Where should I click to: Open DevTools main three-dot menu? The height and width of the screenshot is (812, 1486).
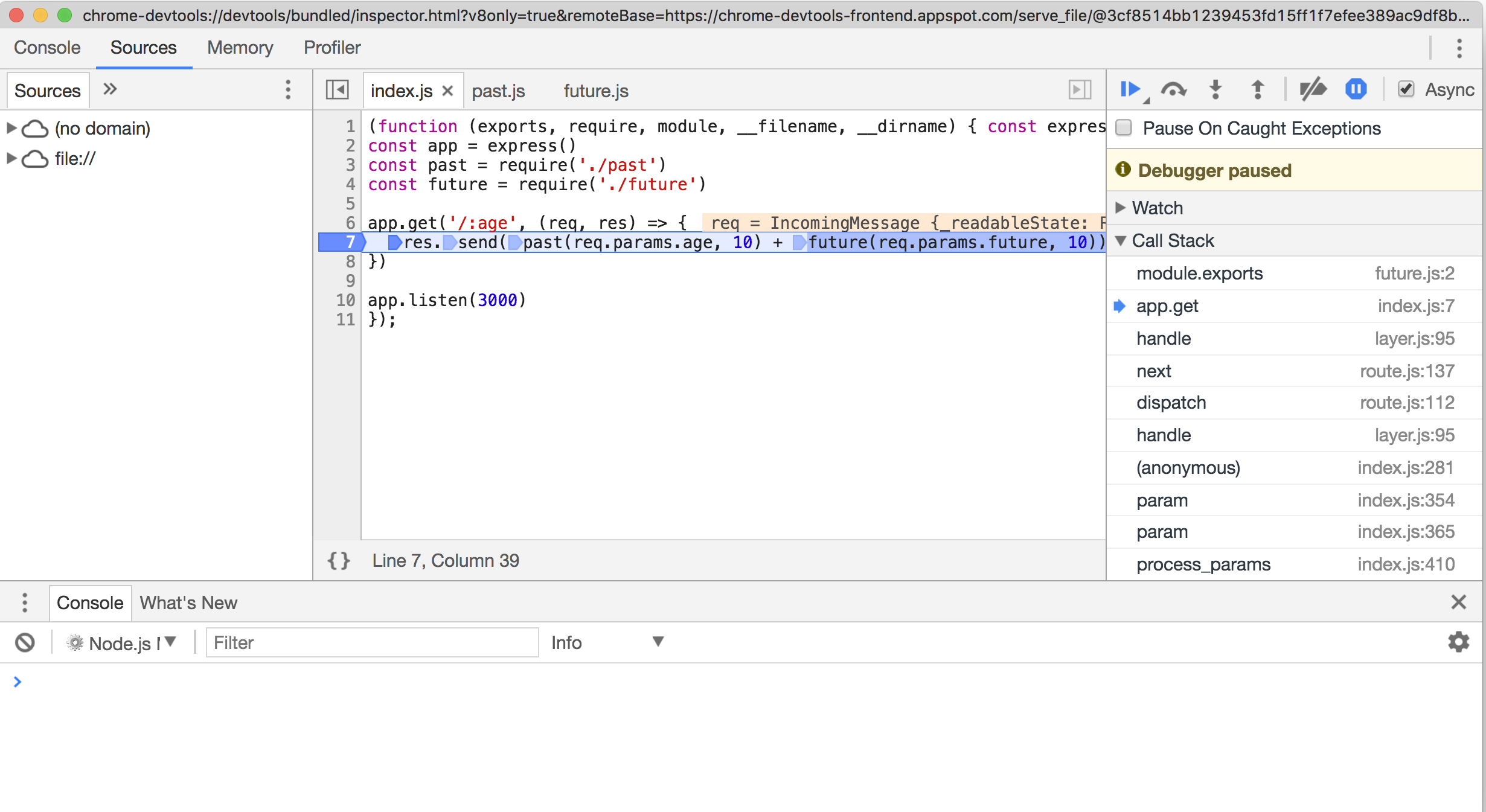[1459, 48]
